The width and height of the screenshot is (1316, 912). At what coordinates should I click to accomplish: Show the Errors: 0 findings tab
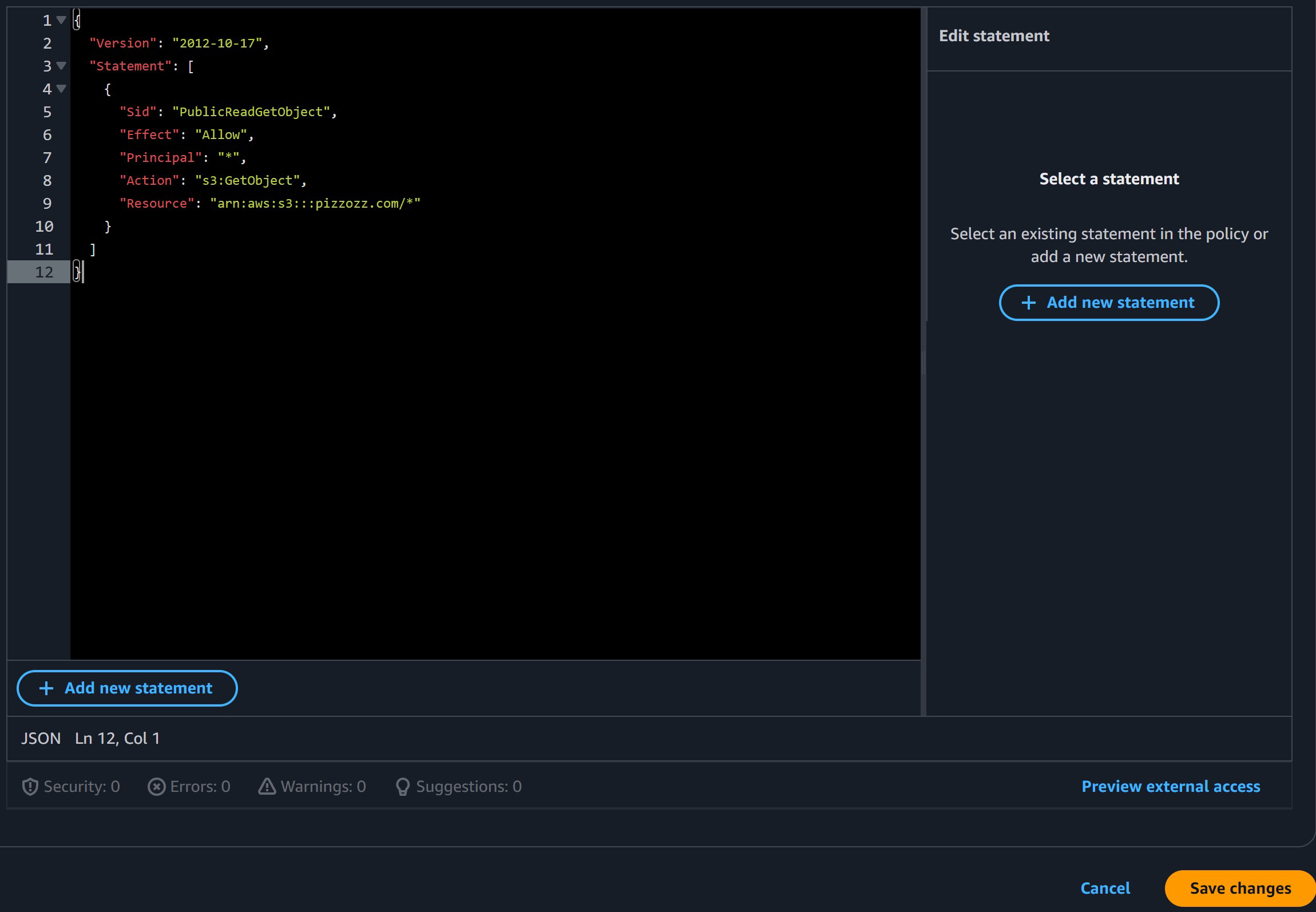200,787
